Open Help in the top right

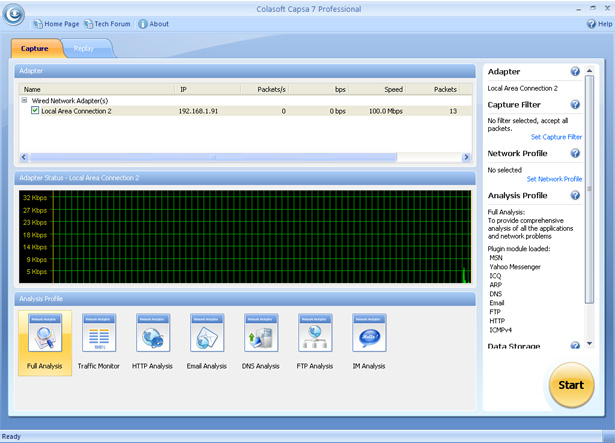pyautogui.click(x=599, y=24)
